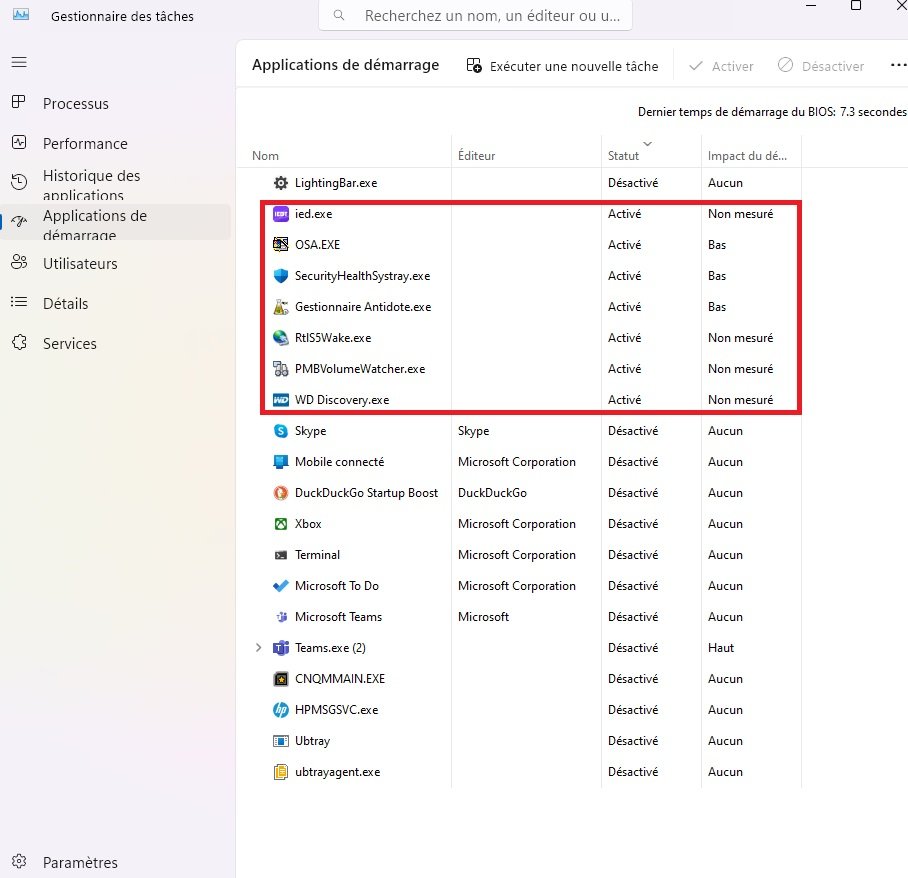Viewport: 908px width, 878px height.
Task: Open the Processus page
Action: tap(76, 104)
